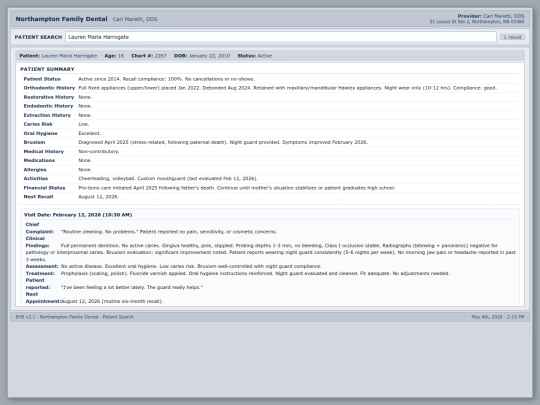Click Next Recall value 'August 12, 2026.'
The width and height of the screenshot is (540, 405).
98,197
